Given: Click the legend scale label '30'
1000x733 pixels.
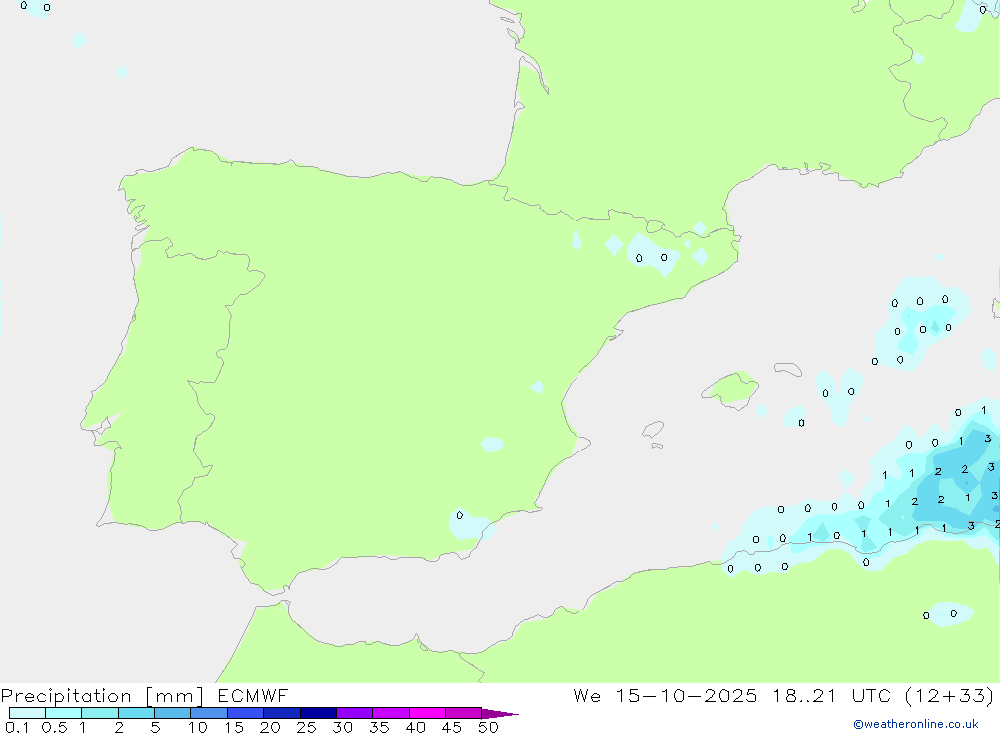Looking at the screenshot, I should 342,727.
